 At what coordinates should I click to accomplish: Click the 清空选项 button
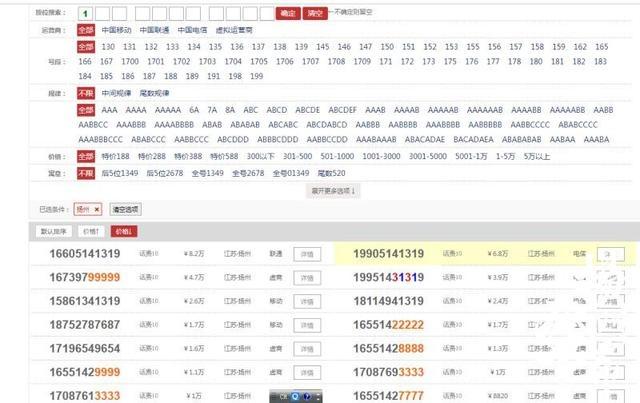pyautogui.click(x=125, y=210)
